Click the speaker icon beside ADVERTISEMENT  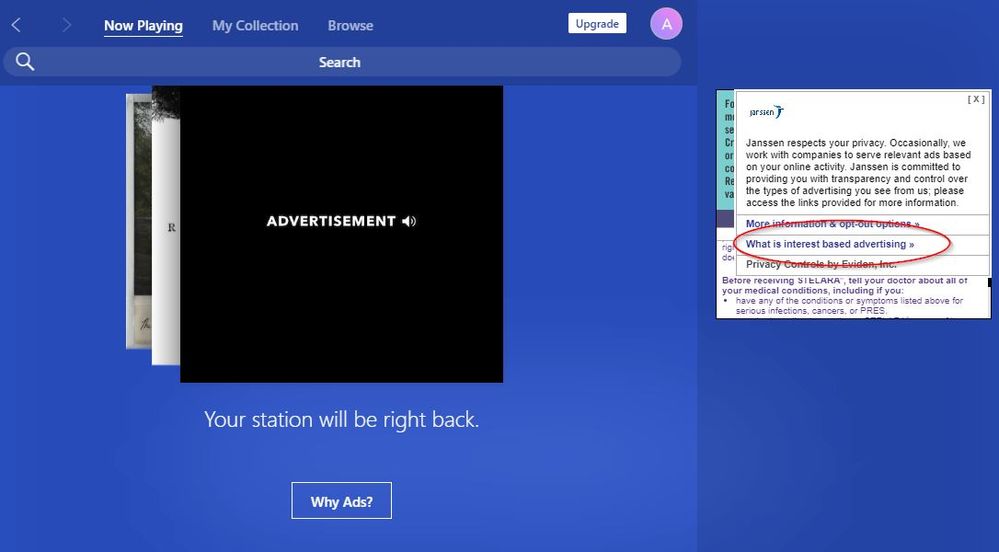(x=409, y=221)
